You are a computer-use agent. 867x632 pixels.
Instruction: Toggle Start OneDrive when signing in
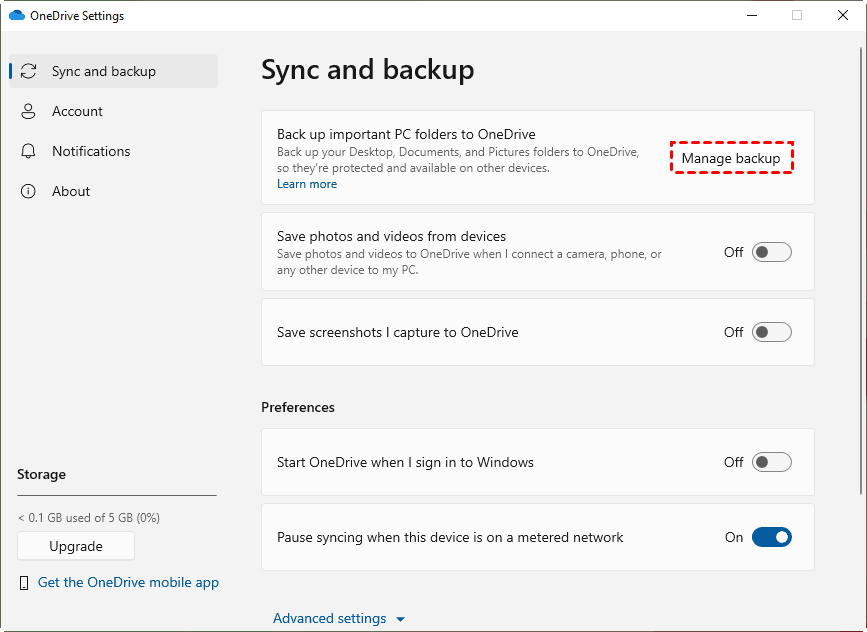click(x=771, y=462)
